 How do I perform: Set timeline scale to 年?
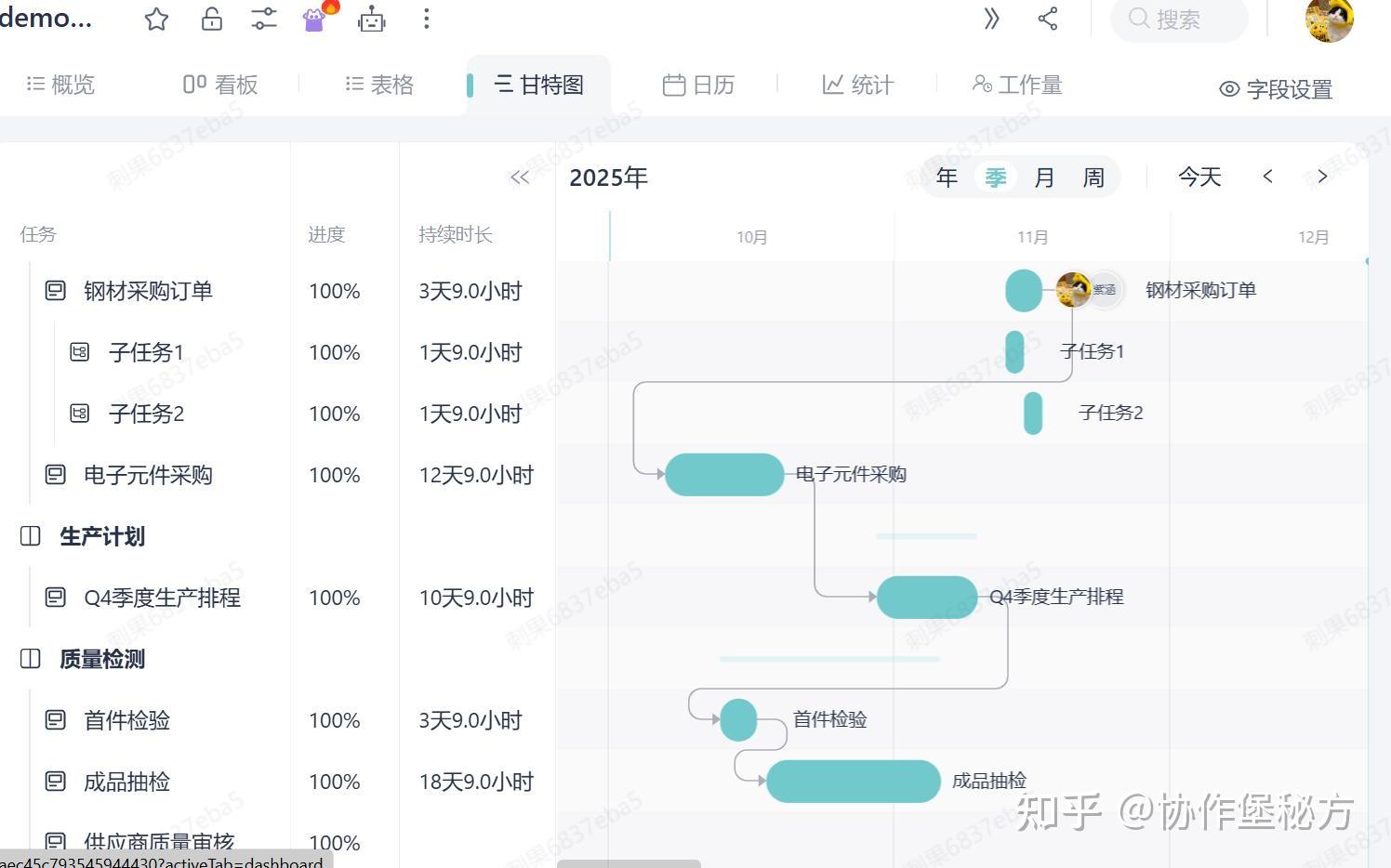pos(947,178)
